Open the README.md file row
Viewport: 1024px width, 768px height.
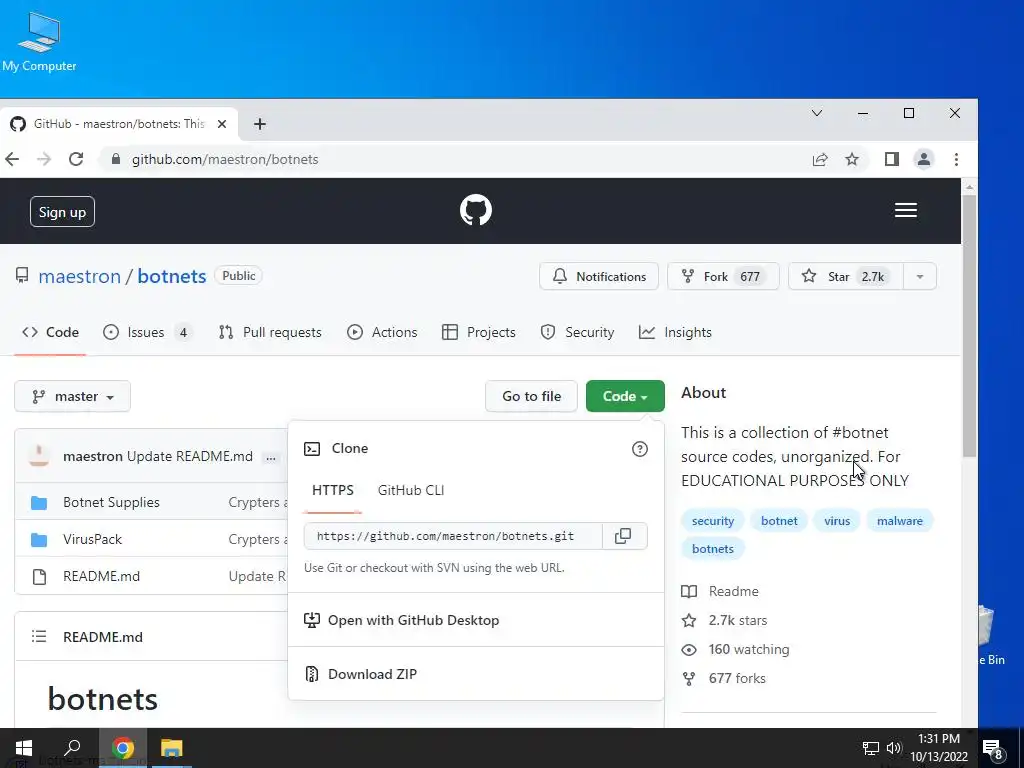(x=101, y=576)
